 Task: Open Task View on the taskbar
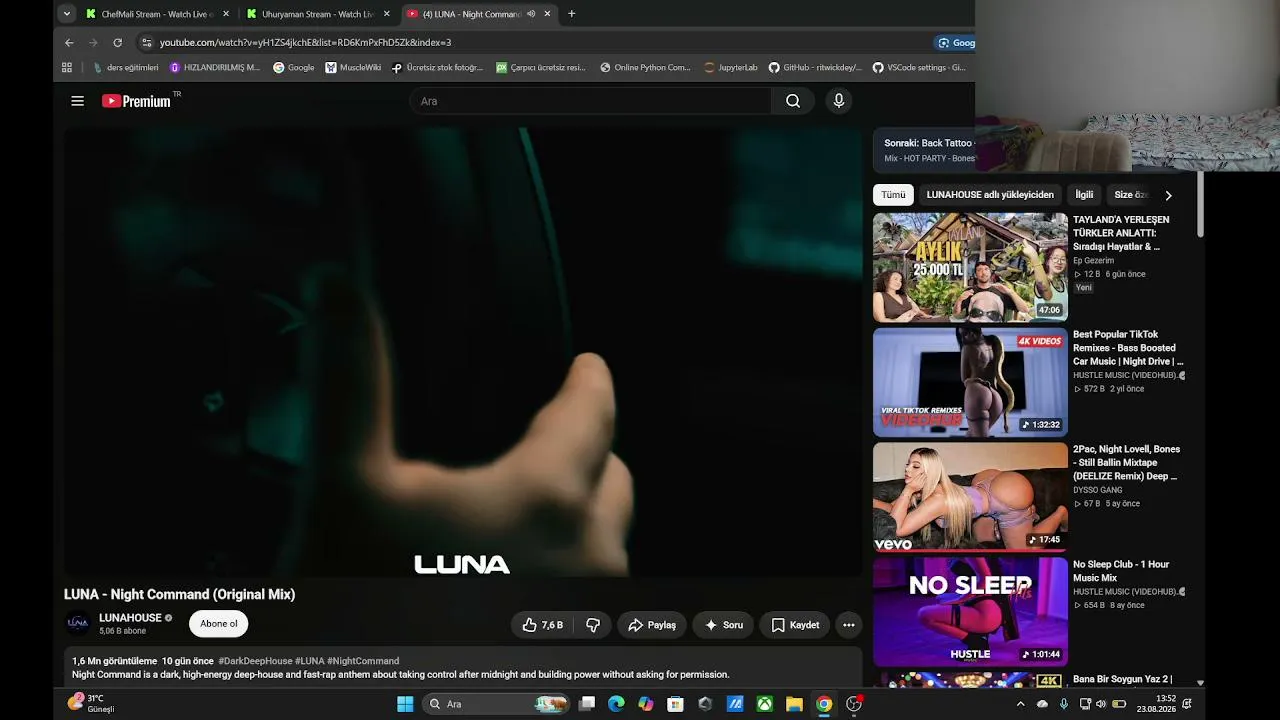[587, 704]
